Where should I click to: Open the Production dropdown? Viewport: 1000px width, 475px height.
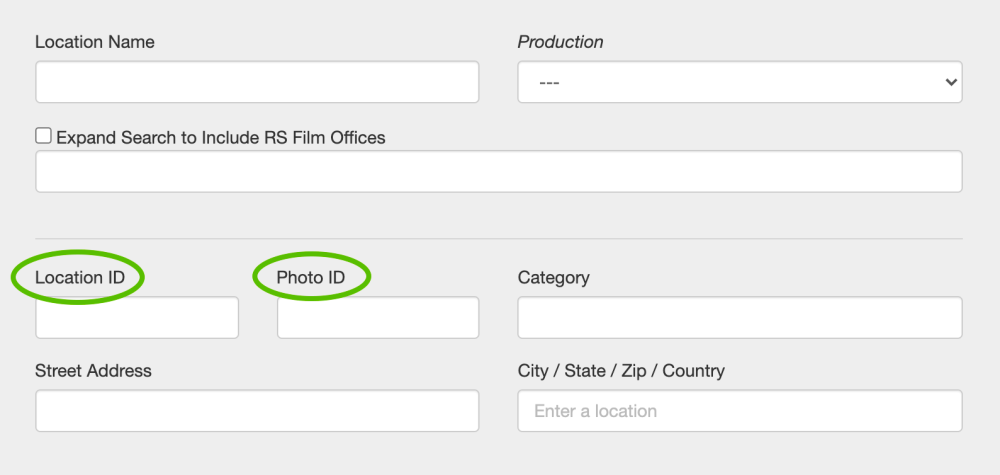point(739,82)
